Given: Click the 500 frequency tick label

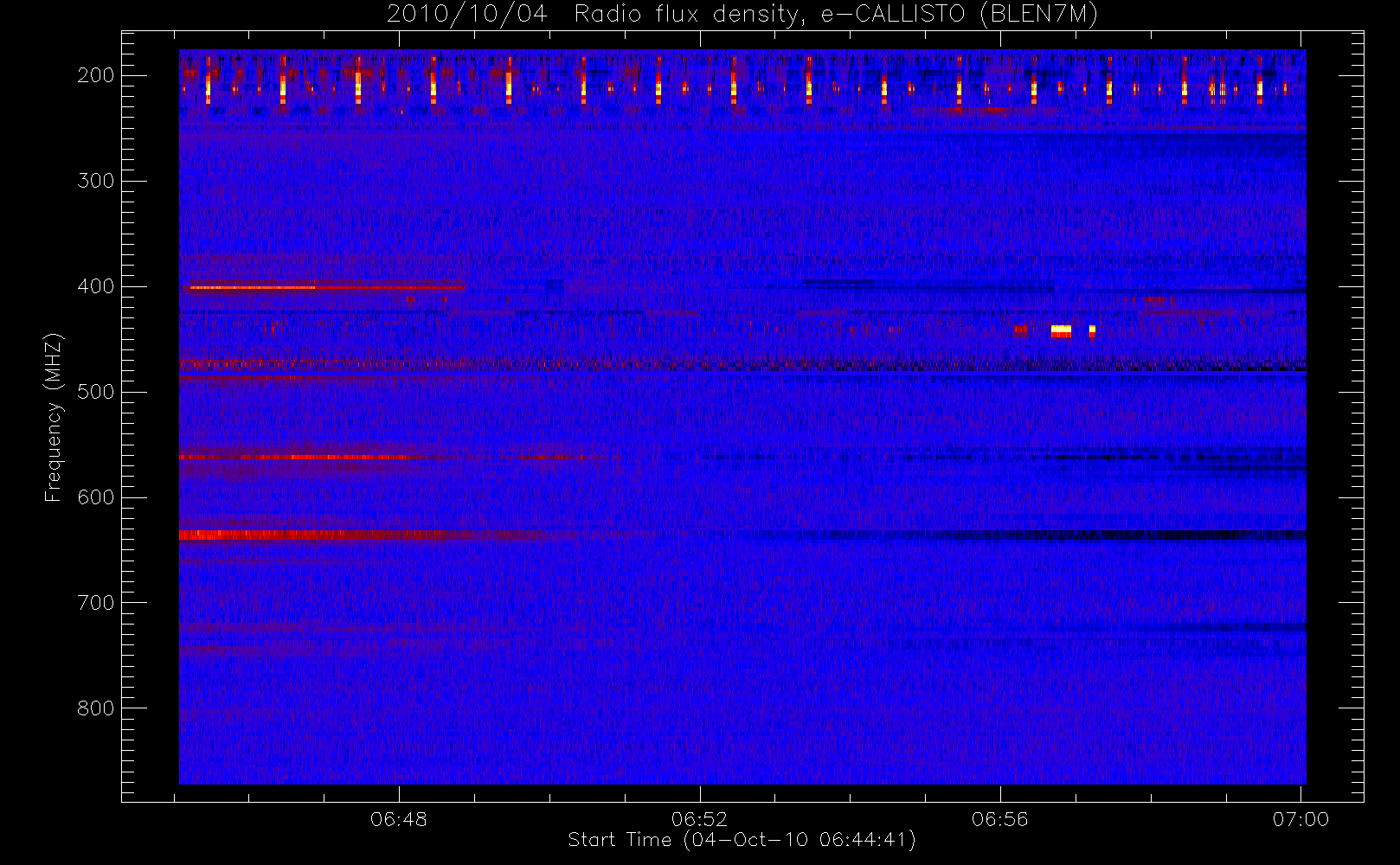Looking at the screenshot, I should [96, 392].
